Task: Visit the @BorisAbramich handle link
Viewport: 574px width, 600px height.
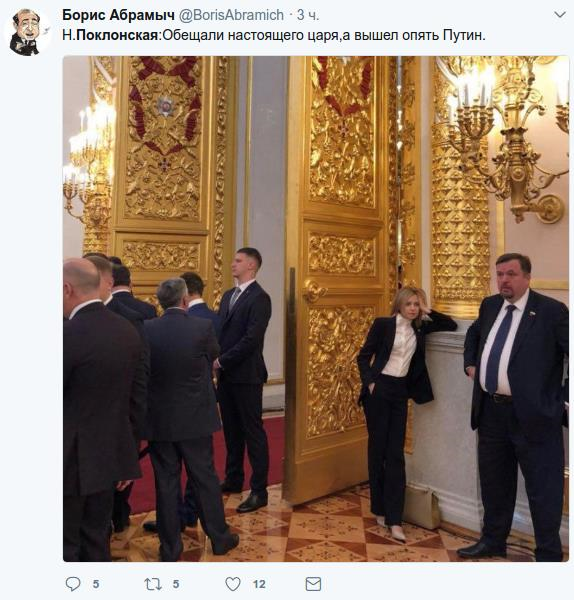Action: point(231,15)
